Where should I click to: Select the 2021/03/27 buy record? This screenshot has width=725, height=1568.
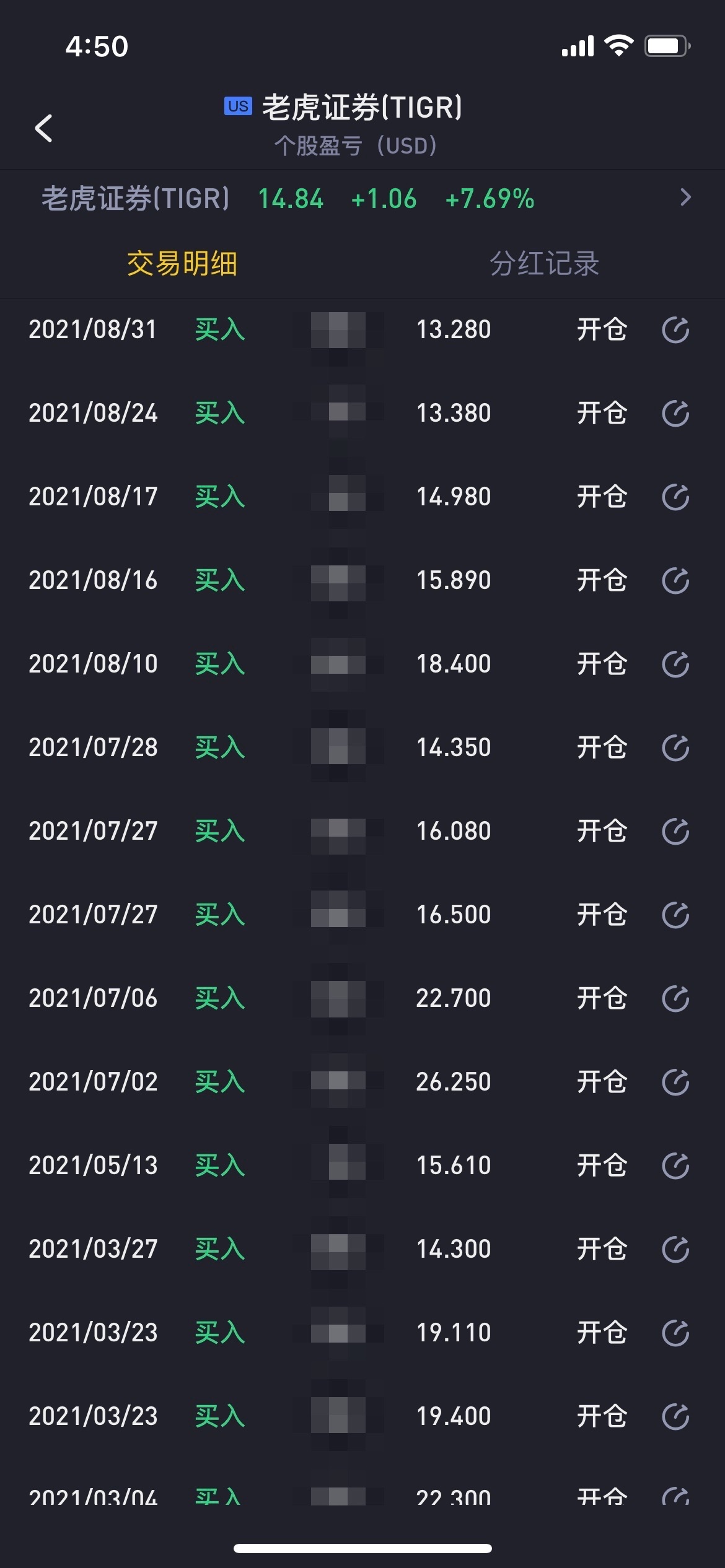point(362,1249)
